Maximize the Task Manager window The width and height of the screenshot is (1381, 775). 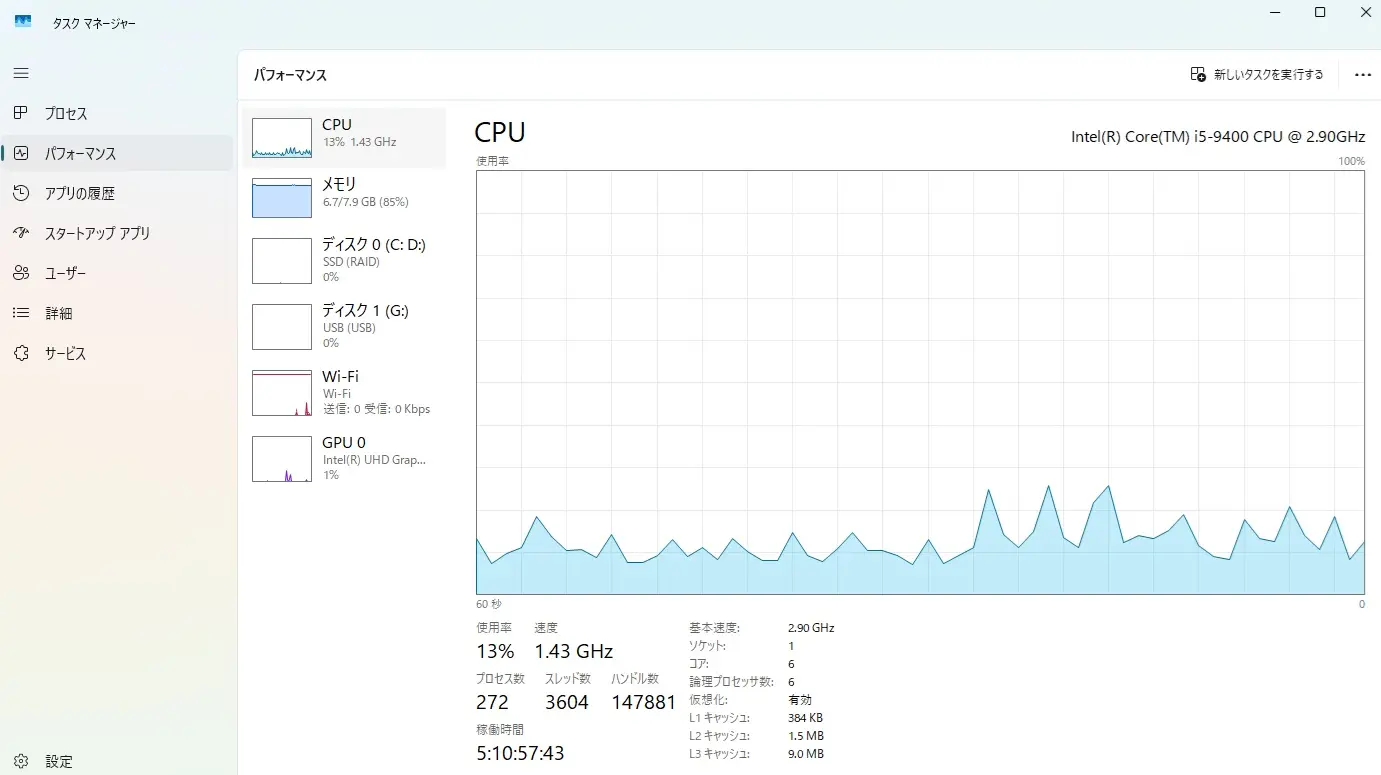coord(1320,12)
